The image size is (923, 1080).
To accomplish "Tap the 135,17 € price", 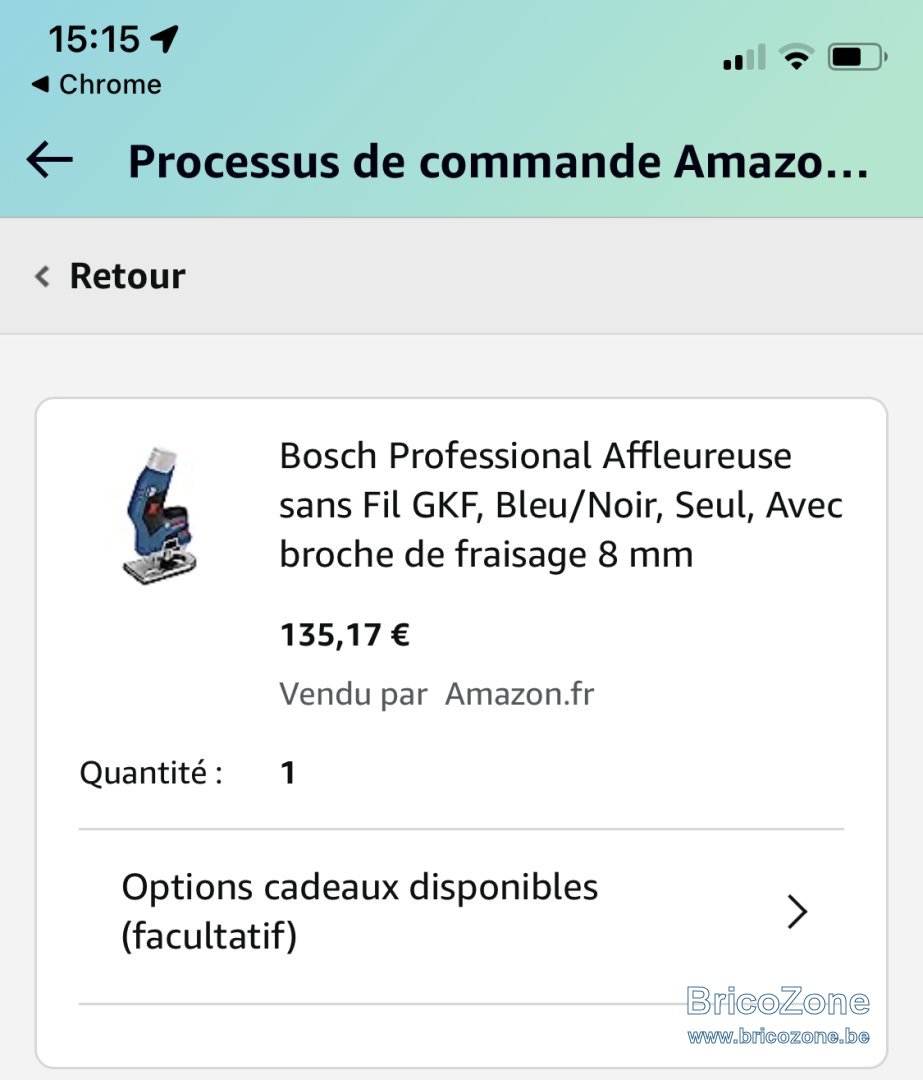I will pyautogui.click(x=344, y=634).
